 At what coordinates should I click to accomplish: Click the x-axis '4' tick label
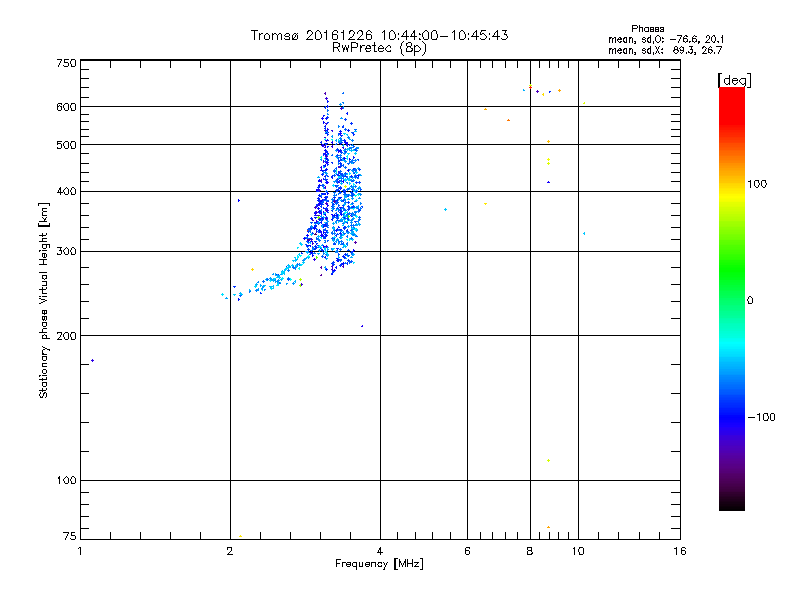click(x=380, y=551)
